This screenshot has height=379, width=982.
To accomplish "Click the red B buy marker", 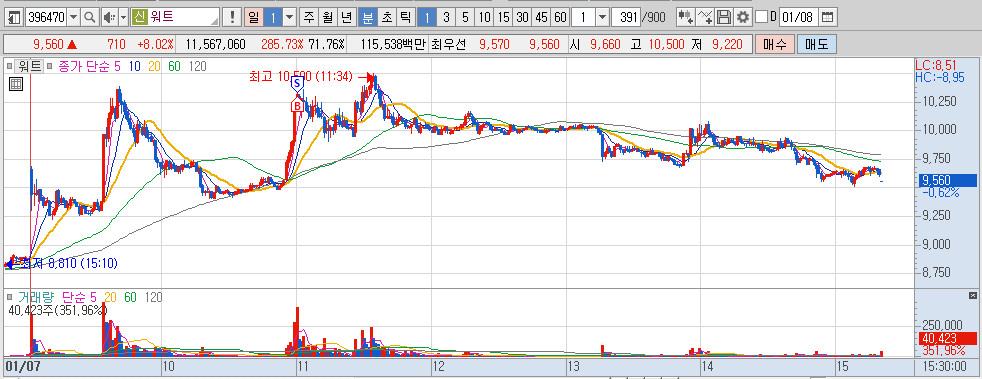I will [297, 106].
